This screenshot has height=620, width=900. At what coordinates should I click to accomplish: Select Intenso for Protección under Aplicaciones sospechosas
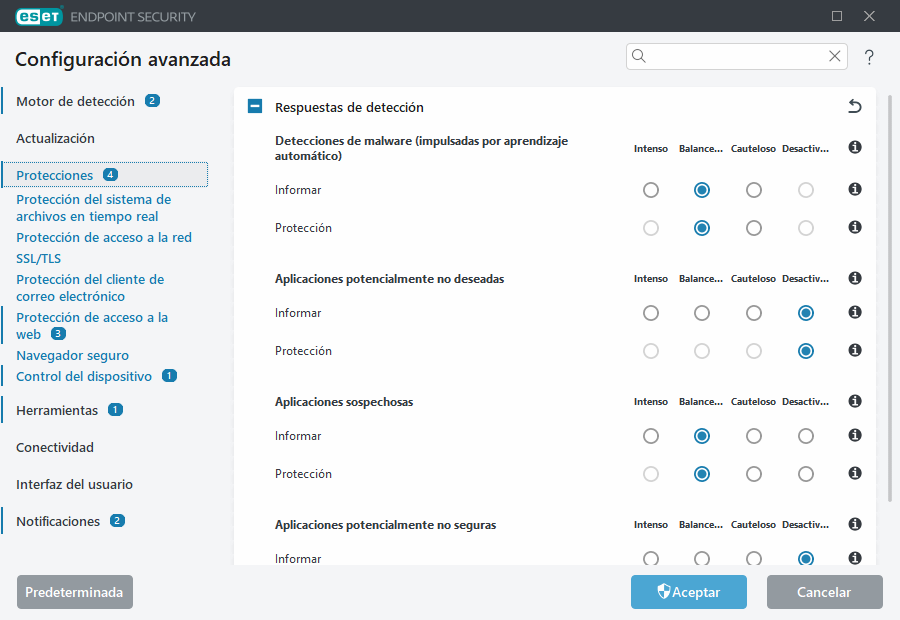pyautogui.click(x=651, y=473)
